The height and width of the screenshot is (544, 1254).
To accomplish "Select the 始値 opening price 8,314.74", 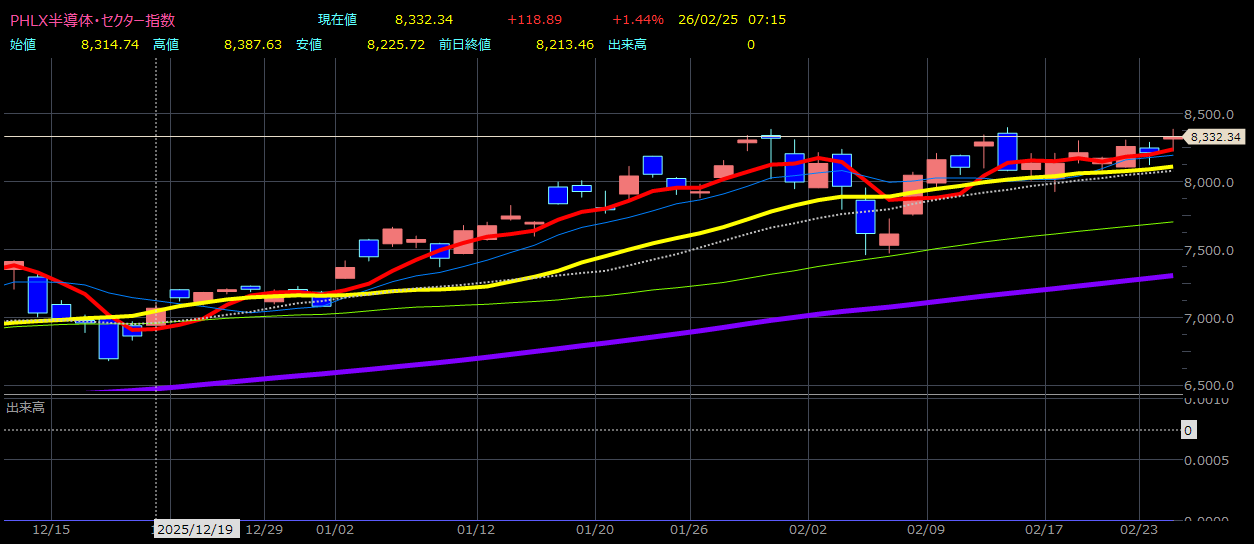I will (109, 44).
